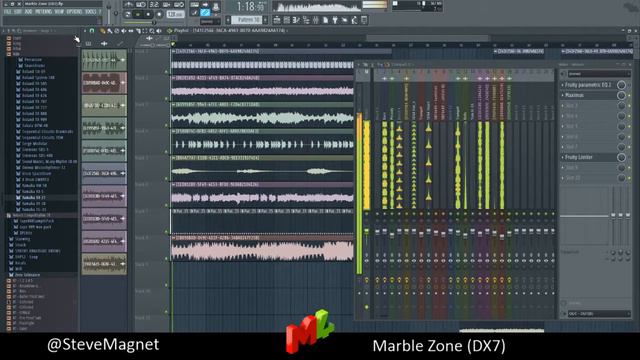Select the playlist playback speaker tool
Screen dimensions: 640x360
159,31
